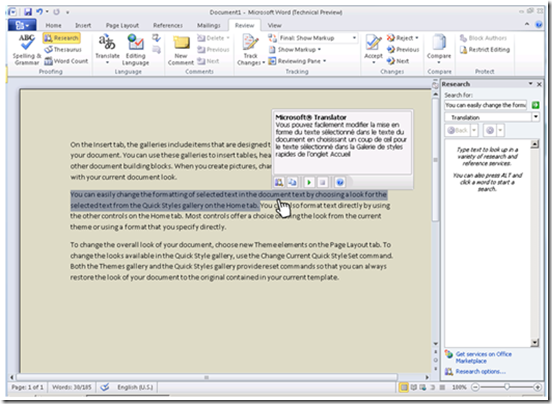The height and width of the screenshot is (404, 552).
Task: Expand the Final: Show Markup dropdown
Action: point(354,38)
